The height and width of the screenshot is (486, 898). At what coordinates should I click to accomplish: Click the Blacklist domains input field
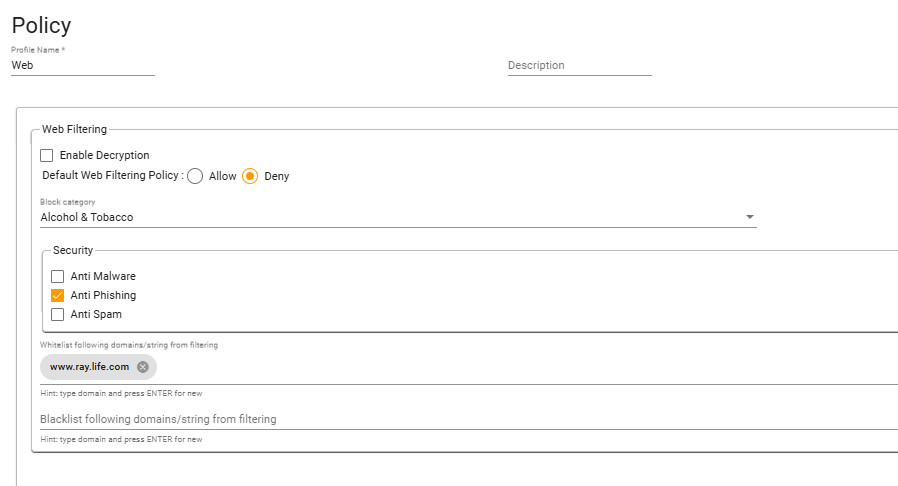click(468, 419)
